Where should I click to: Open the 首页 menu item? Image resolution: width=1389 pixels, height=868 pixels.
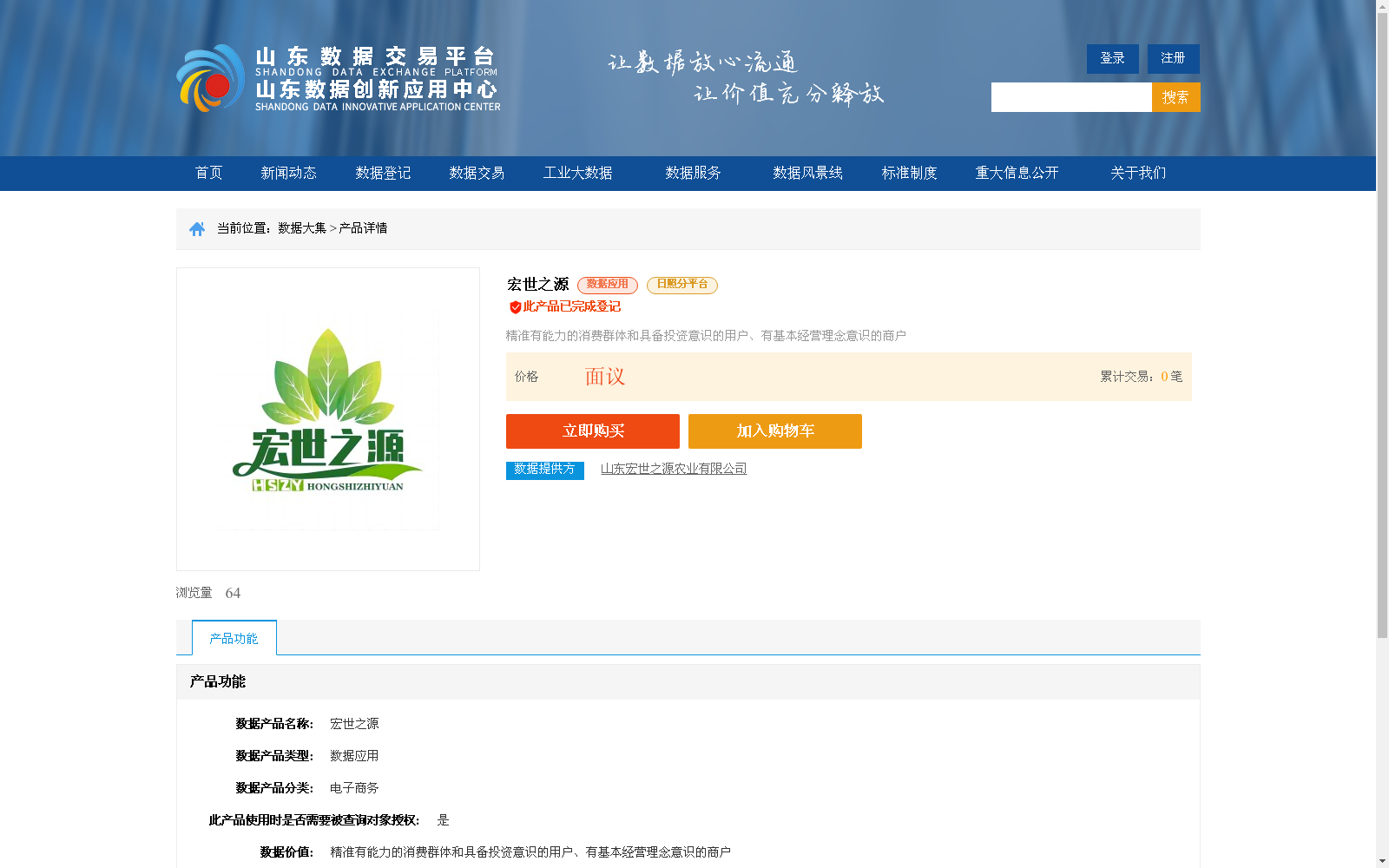pyautogui.click(x=209, y=173)
